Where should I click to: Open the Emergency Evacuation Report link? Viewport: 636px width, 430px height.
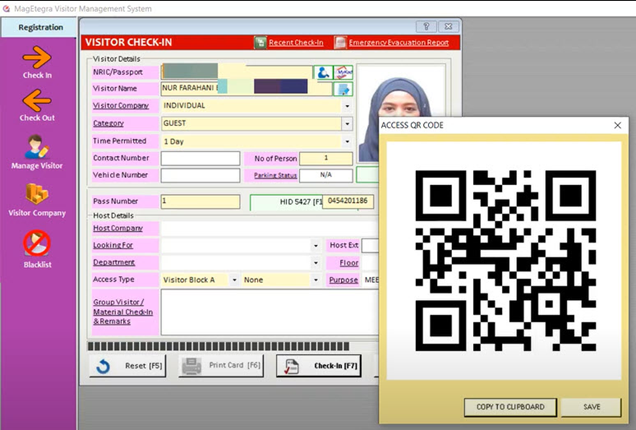395,43
